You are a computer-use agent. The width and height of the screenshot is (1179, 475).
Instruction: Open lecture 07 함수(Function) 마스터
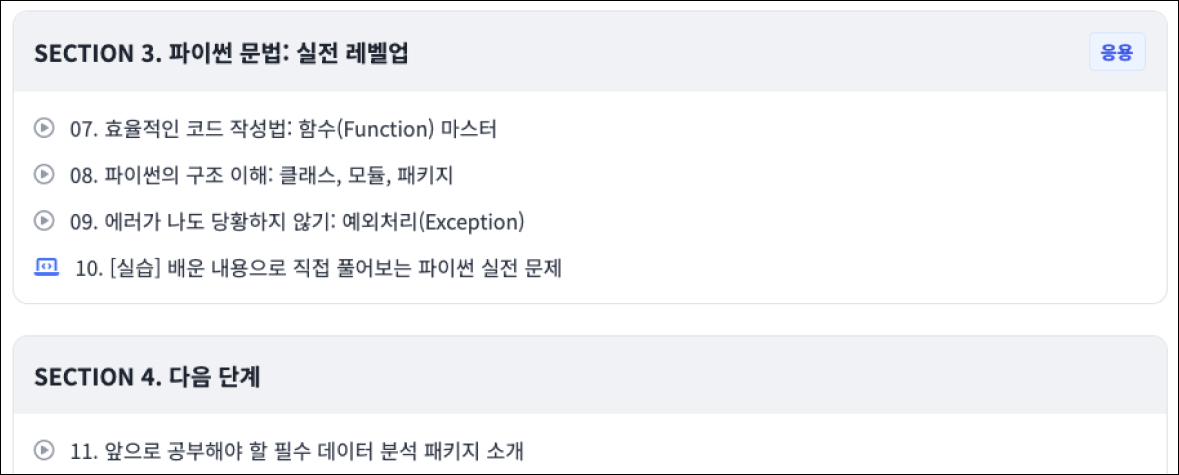tap(284, 129)
